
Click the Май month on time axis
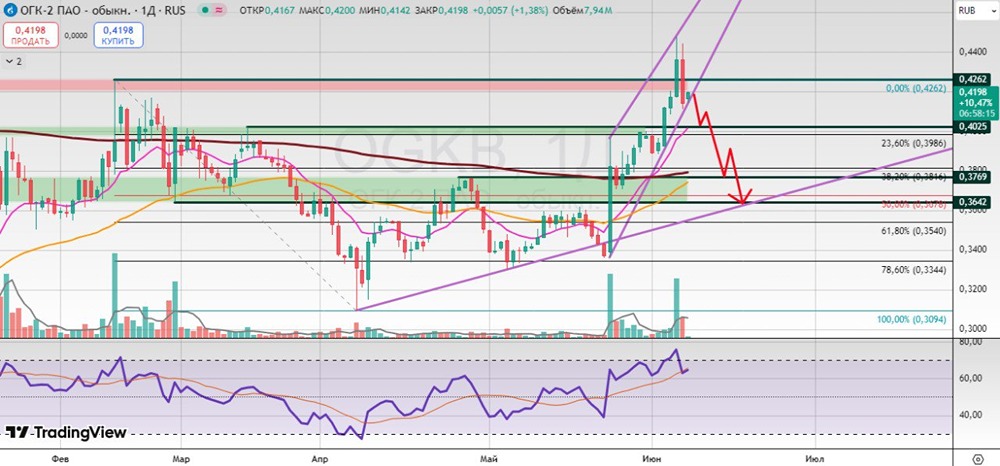(489, 458)
